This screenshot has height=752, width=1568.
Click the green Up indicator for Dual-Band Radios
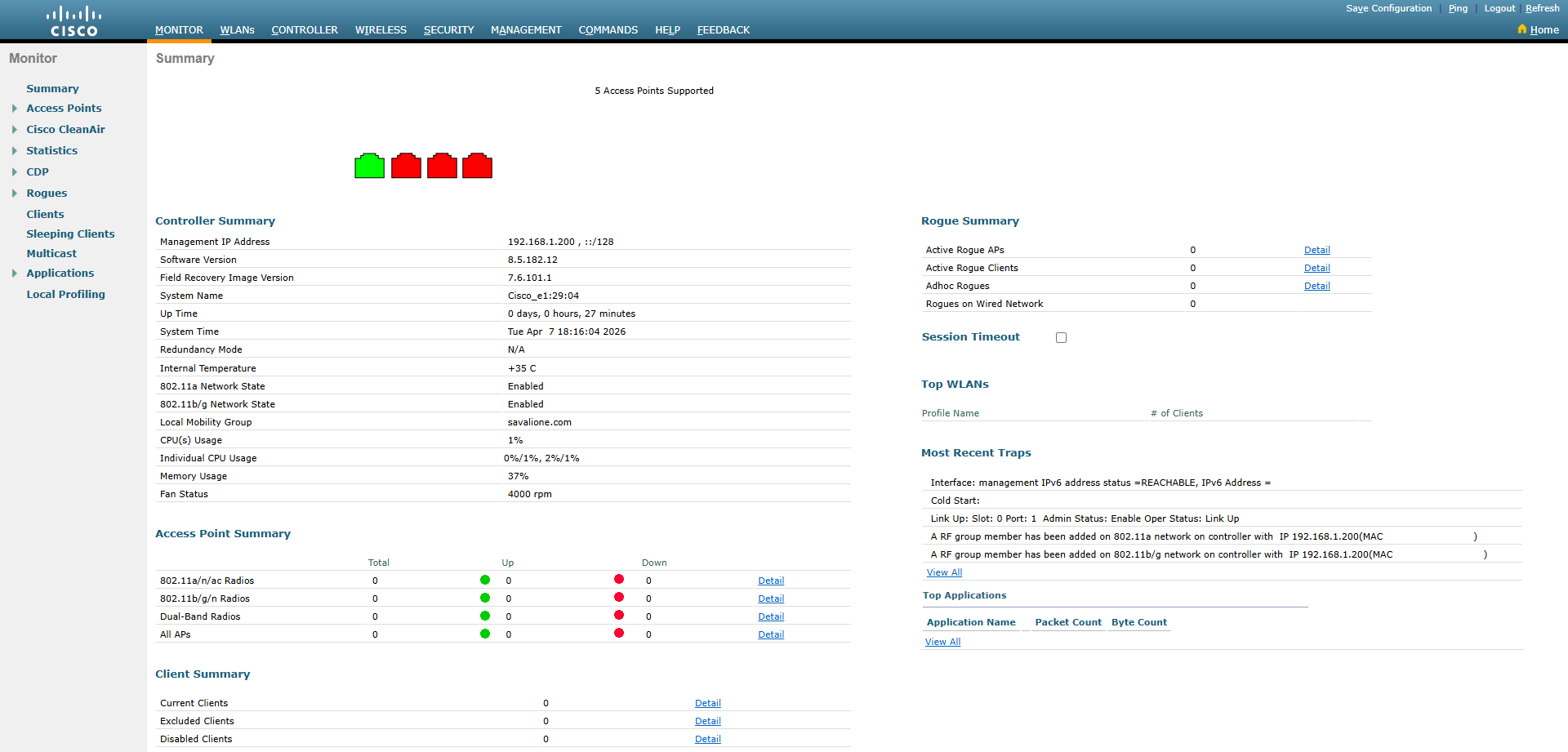[x=486, y=616]
